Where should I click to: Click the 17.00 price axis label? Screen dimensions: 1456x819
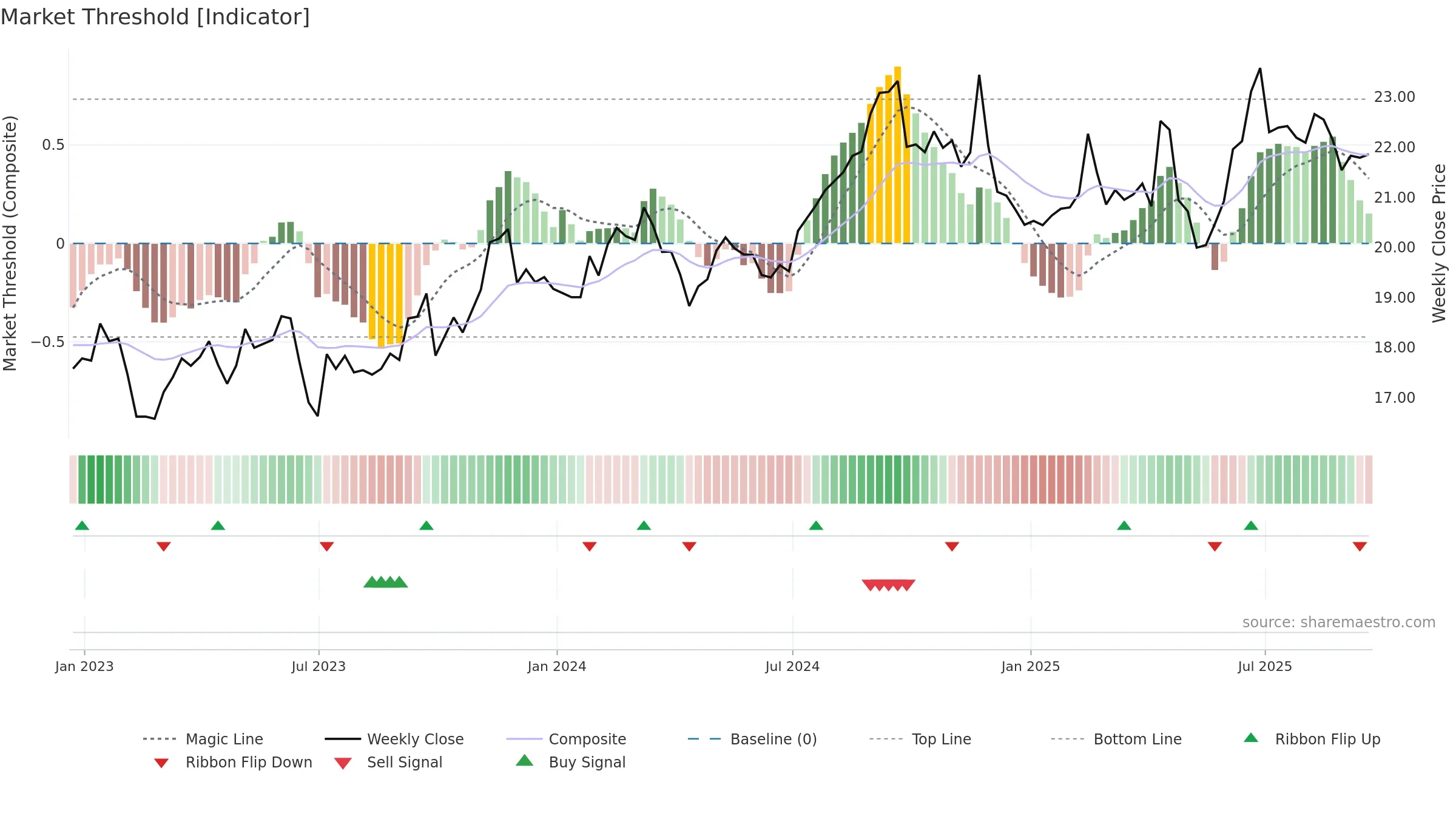pos(1394,398)
